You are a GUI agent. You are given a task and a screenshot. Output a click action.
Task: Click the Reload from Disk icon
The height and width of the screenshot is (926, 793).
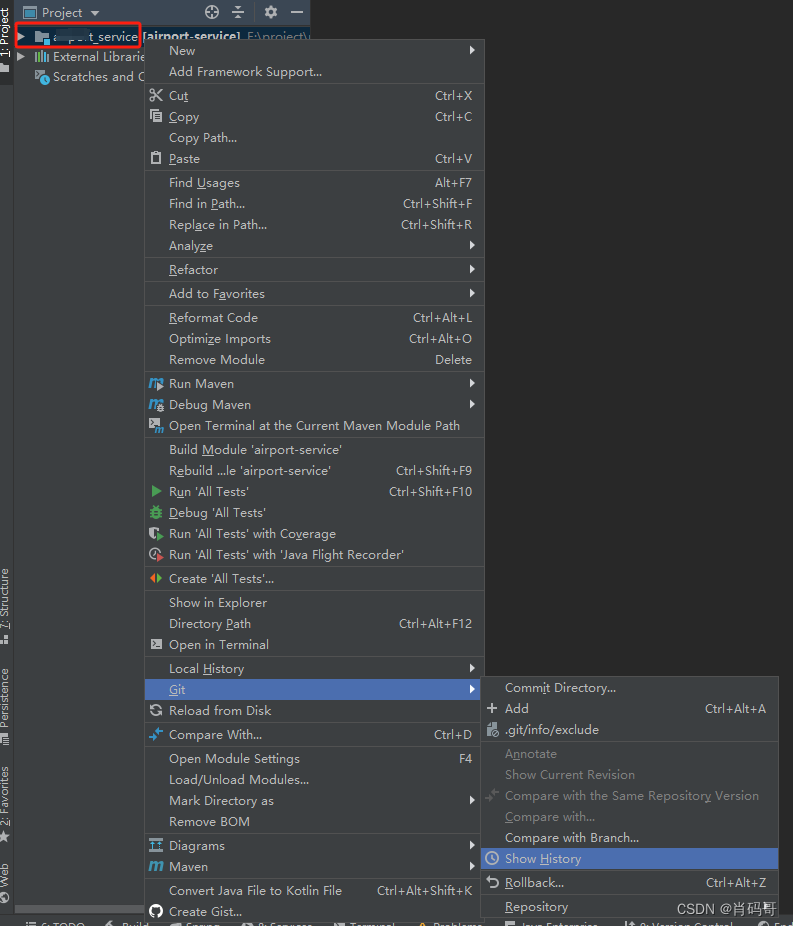[x=156, y=710]
